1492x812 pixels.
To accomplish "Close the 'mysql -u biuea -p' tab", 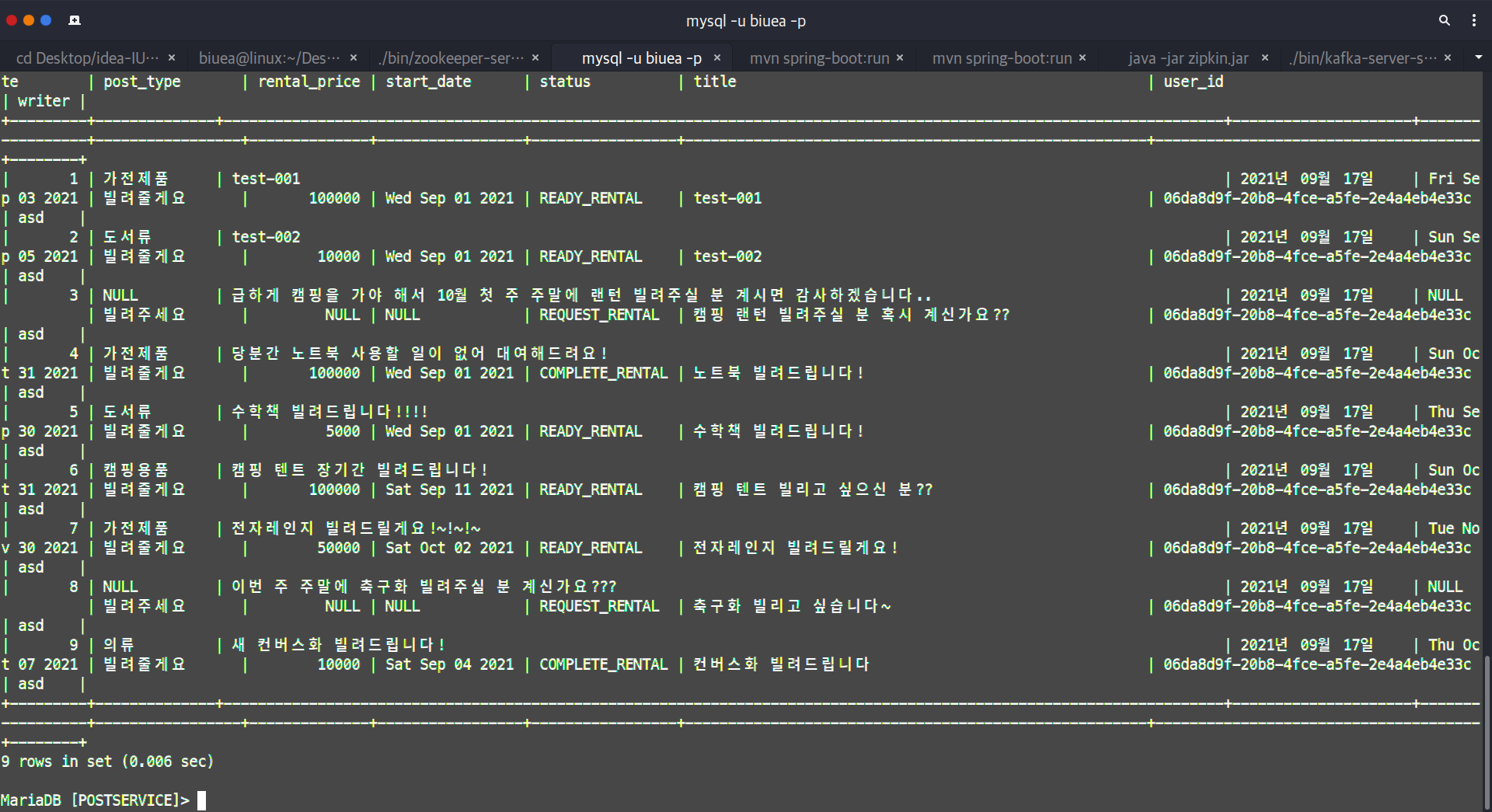I will pos(718,58).
